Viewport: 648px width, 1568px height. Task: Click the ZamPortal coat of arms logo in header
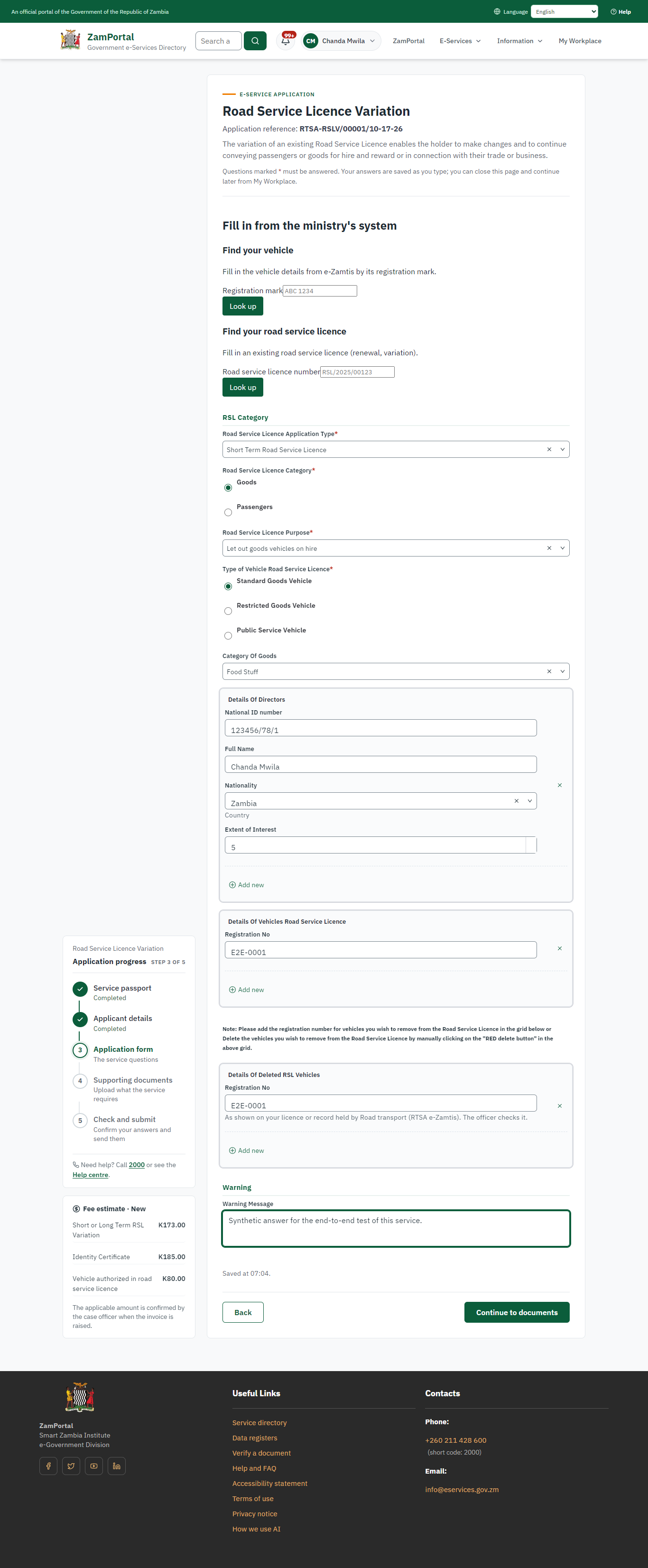click(71, 40)
